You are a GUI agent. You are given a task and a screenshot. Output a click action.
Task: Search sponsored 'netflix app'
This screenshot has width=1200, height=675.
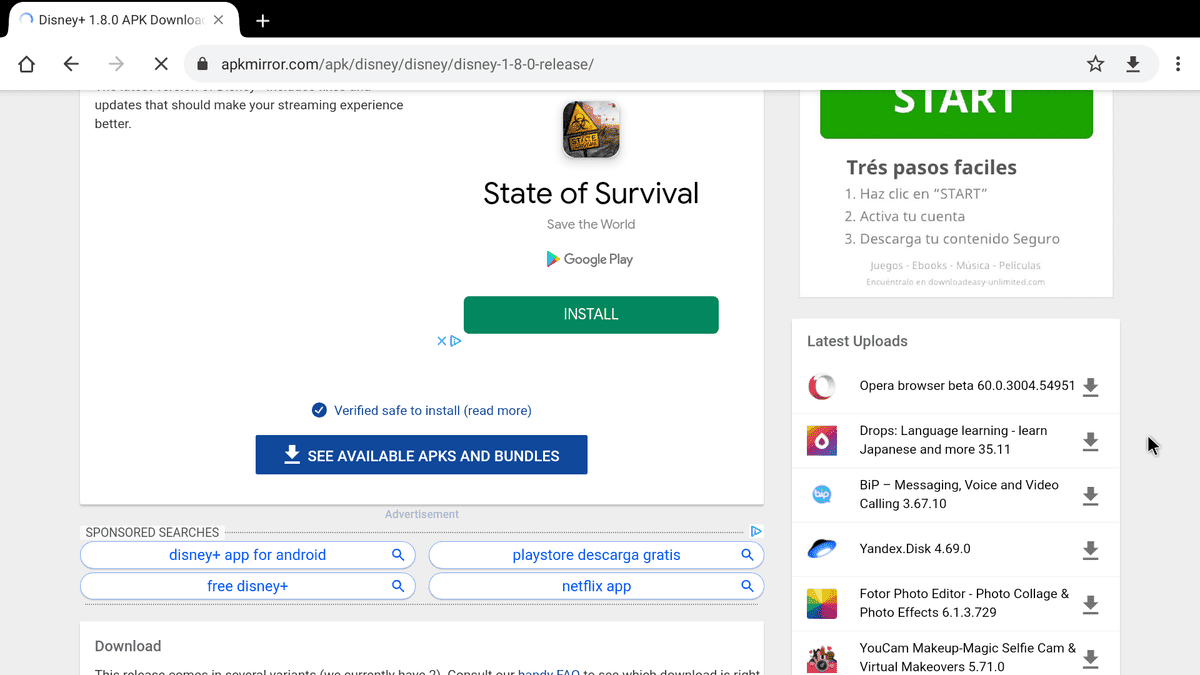pyautogui.click(x=596, y=586)
